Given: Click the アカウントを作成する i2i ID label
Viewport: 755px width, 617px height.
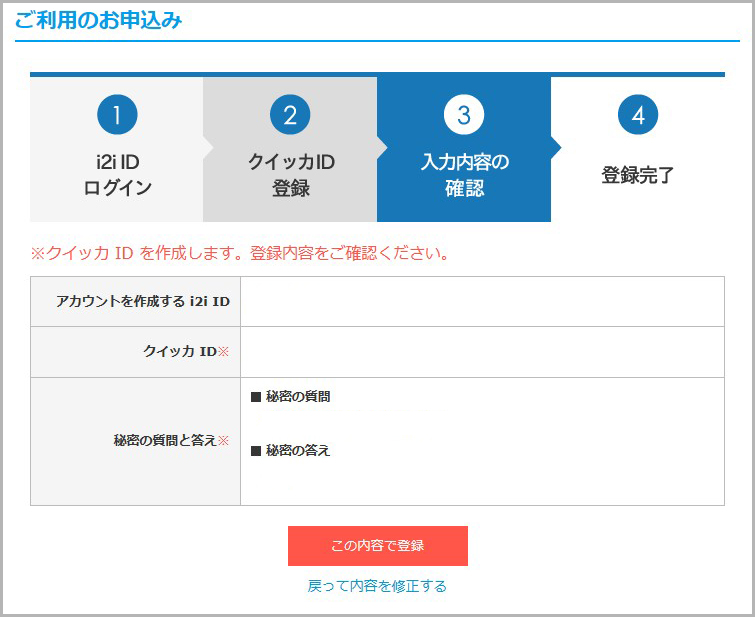Looking at the screenshot, I should pos(143,302).
